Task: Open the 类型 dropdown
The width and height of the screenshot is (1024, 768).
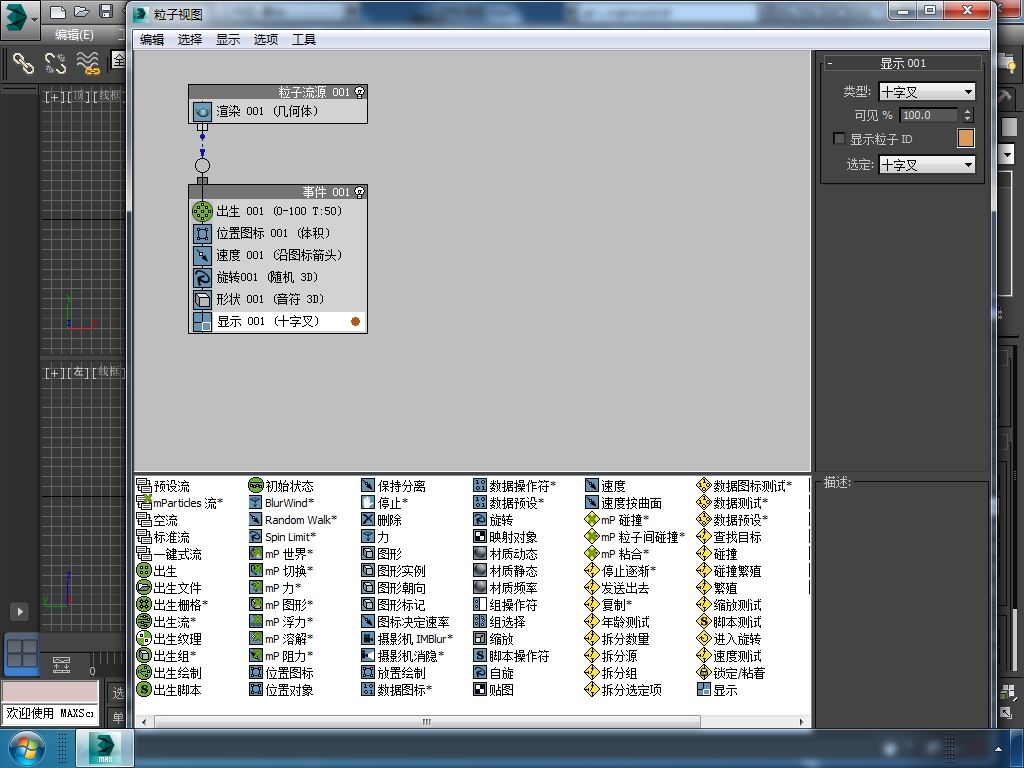Action: click(927, 92)
